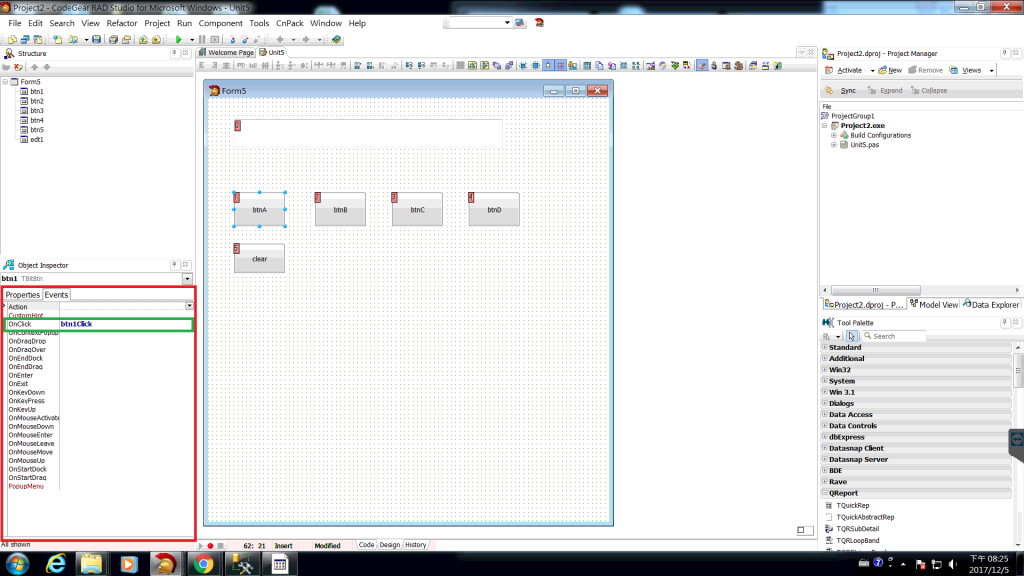Toggle the pin on Project Manager panel
The width and height of the screenshot is (1024, 576).
(x=1004, y=53)
